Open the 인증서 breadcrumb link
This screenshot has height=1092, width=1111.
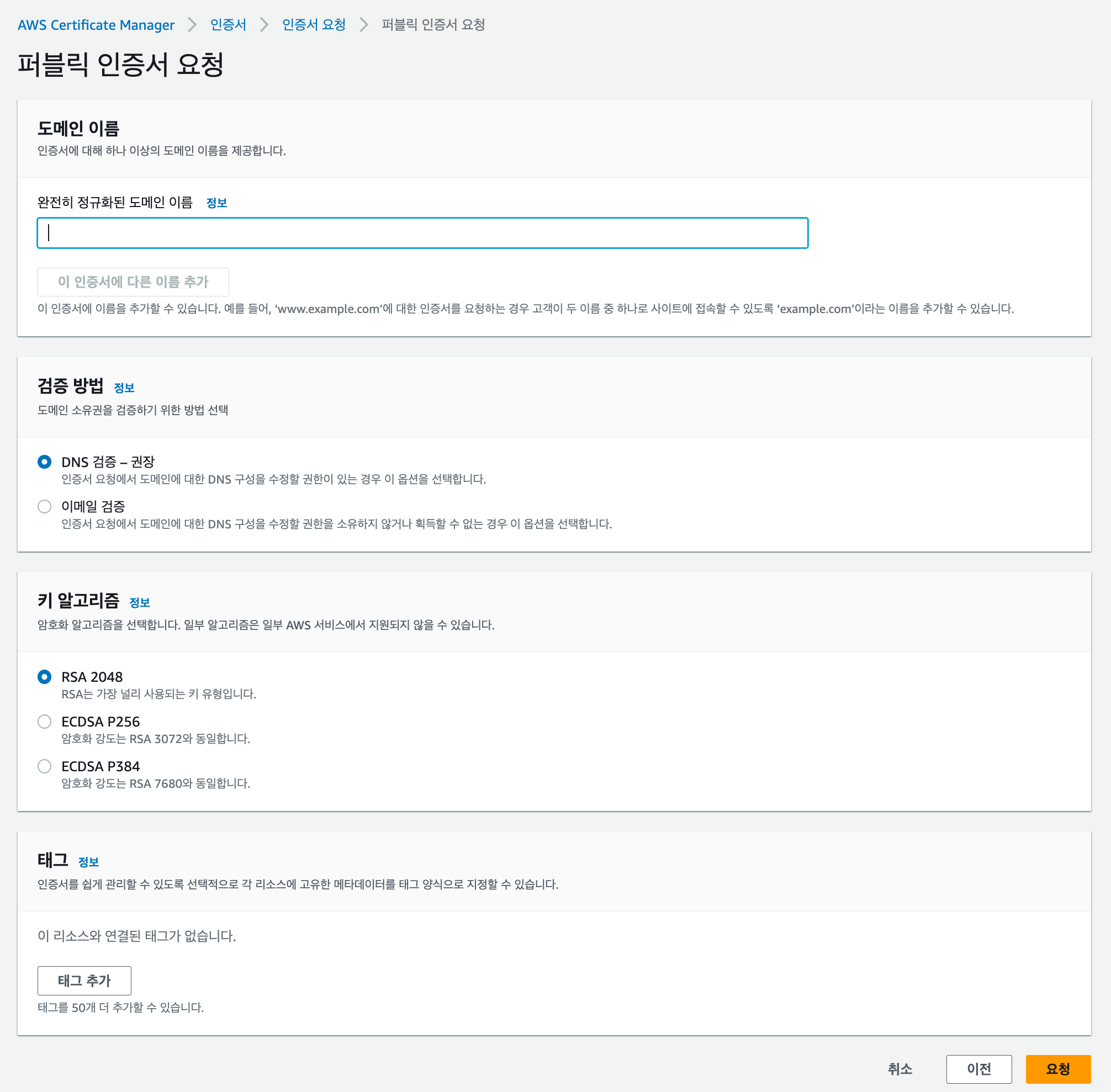(228, 25)
